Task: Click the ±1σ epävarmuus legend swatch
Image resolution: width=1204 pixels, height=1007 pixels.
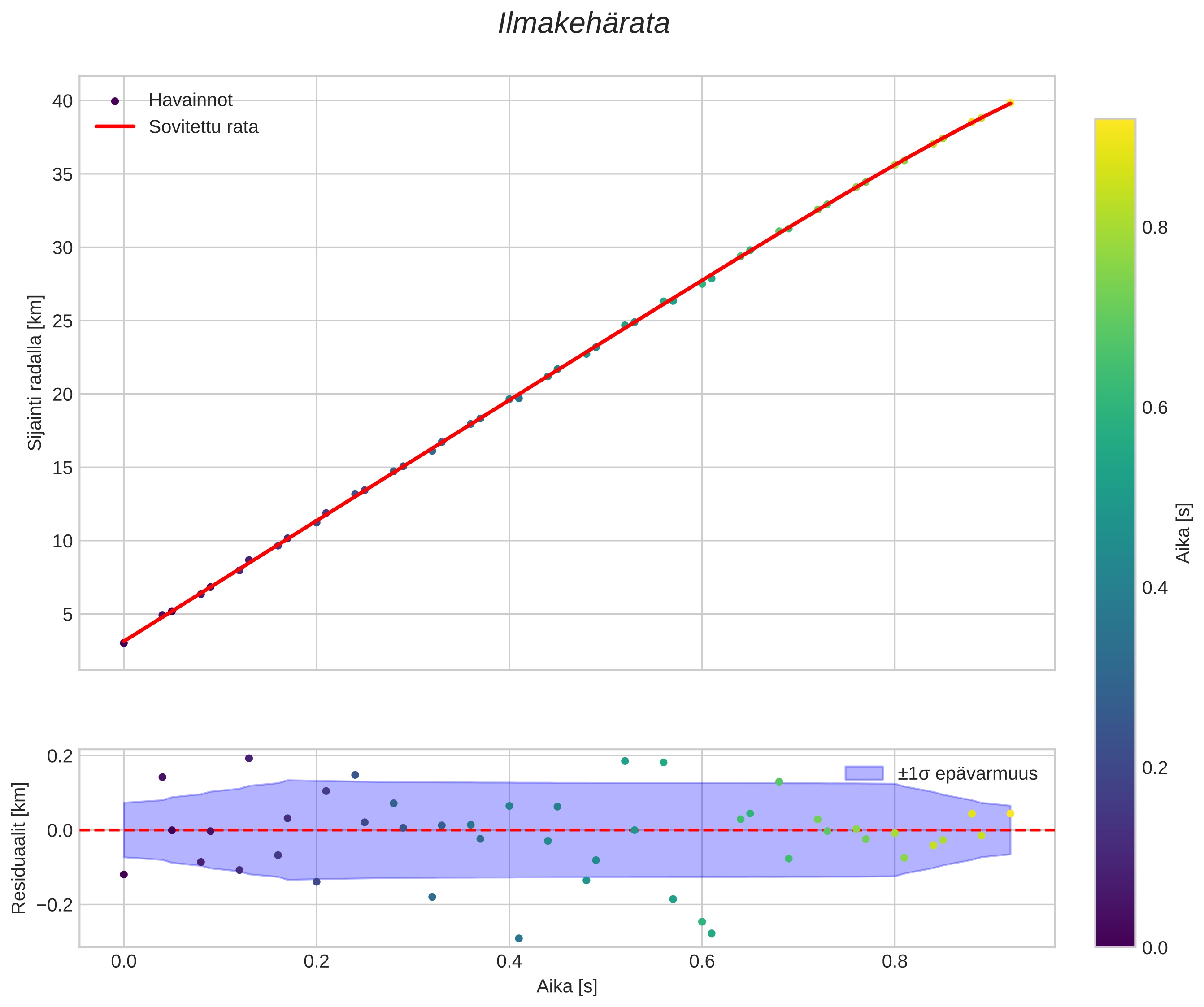Action: click(x=864, y=773)
